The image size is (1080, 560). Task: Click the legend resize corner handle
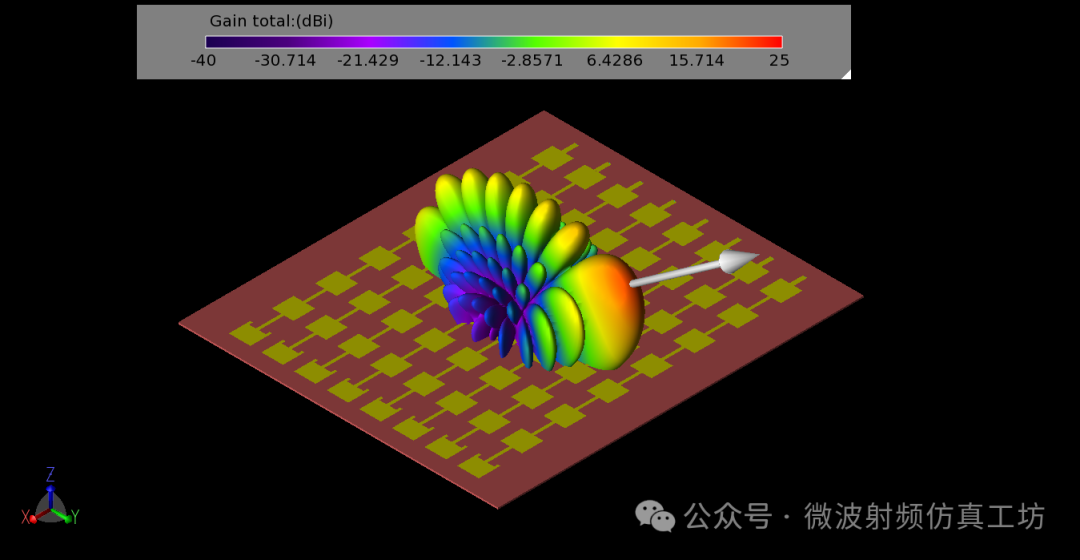point(847,74)
